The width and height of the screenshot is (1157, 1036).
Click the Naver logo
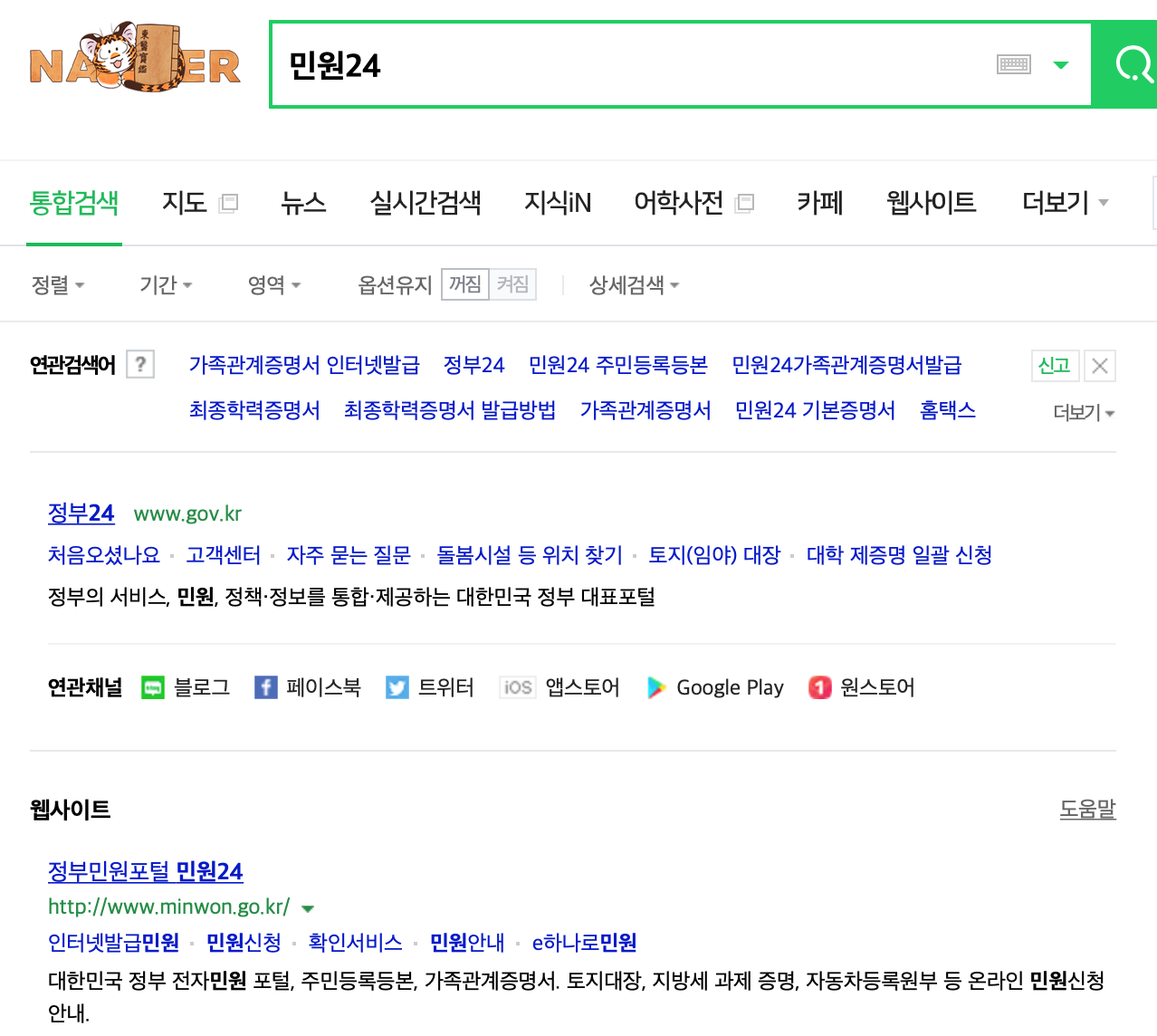click(135, 58)
